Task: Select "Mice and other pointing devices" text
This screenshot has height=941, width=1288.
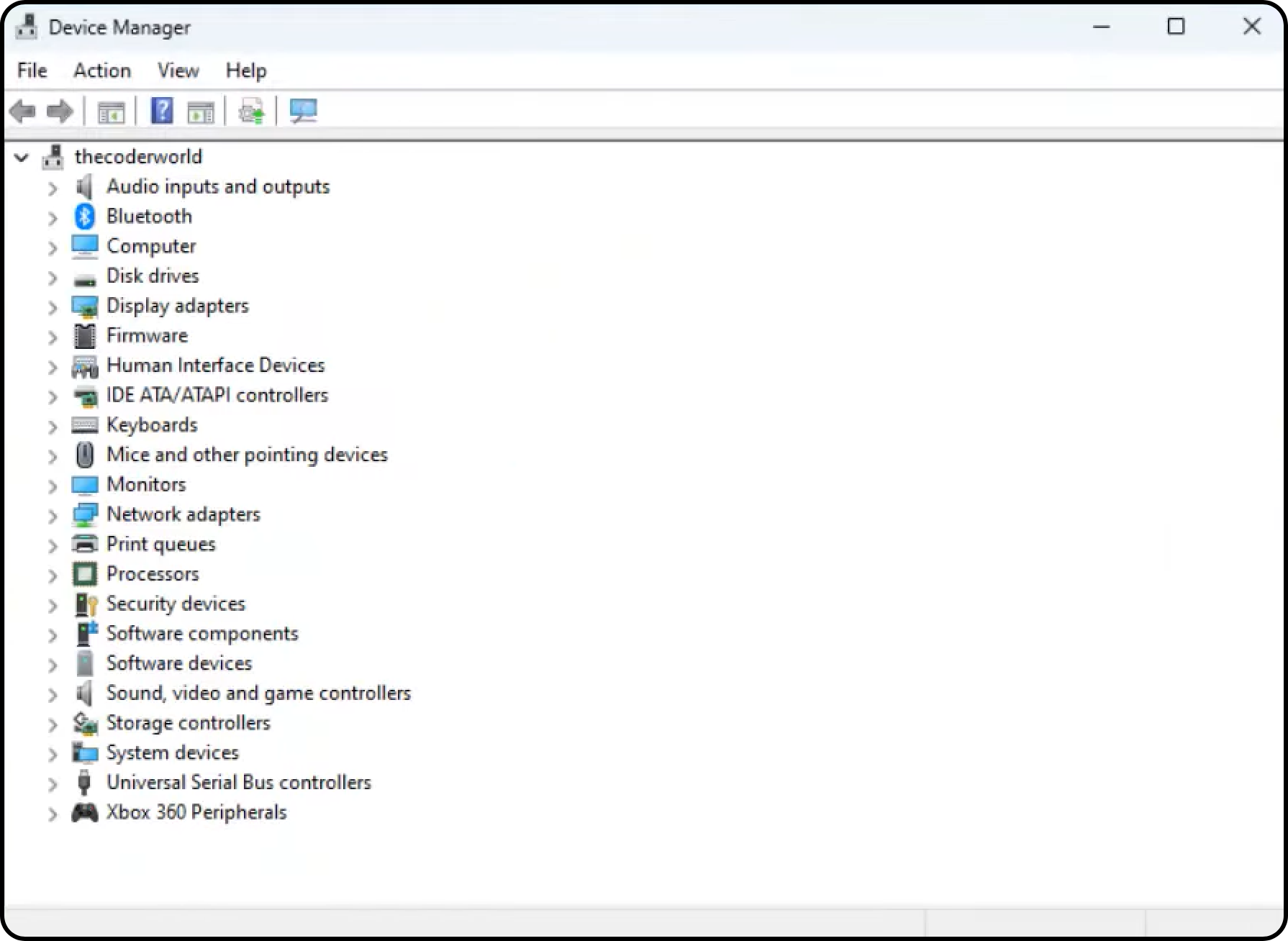Action: point(247,455)
